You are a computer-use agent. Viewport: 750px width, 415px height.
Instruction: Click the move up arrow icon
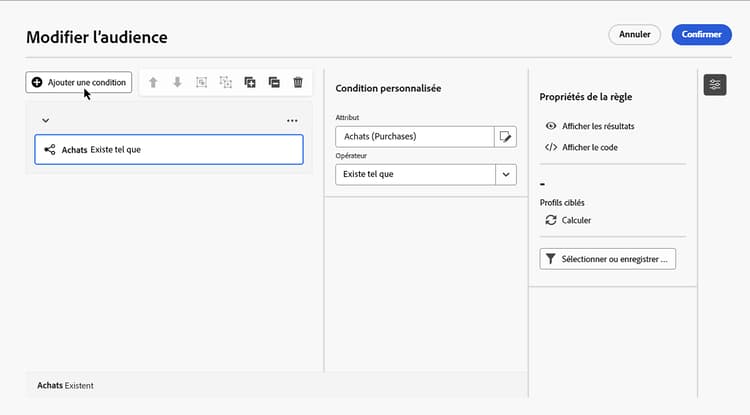[153, 82]
